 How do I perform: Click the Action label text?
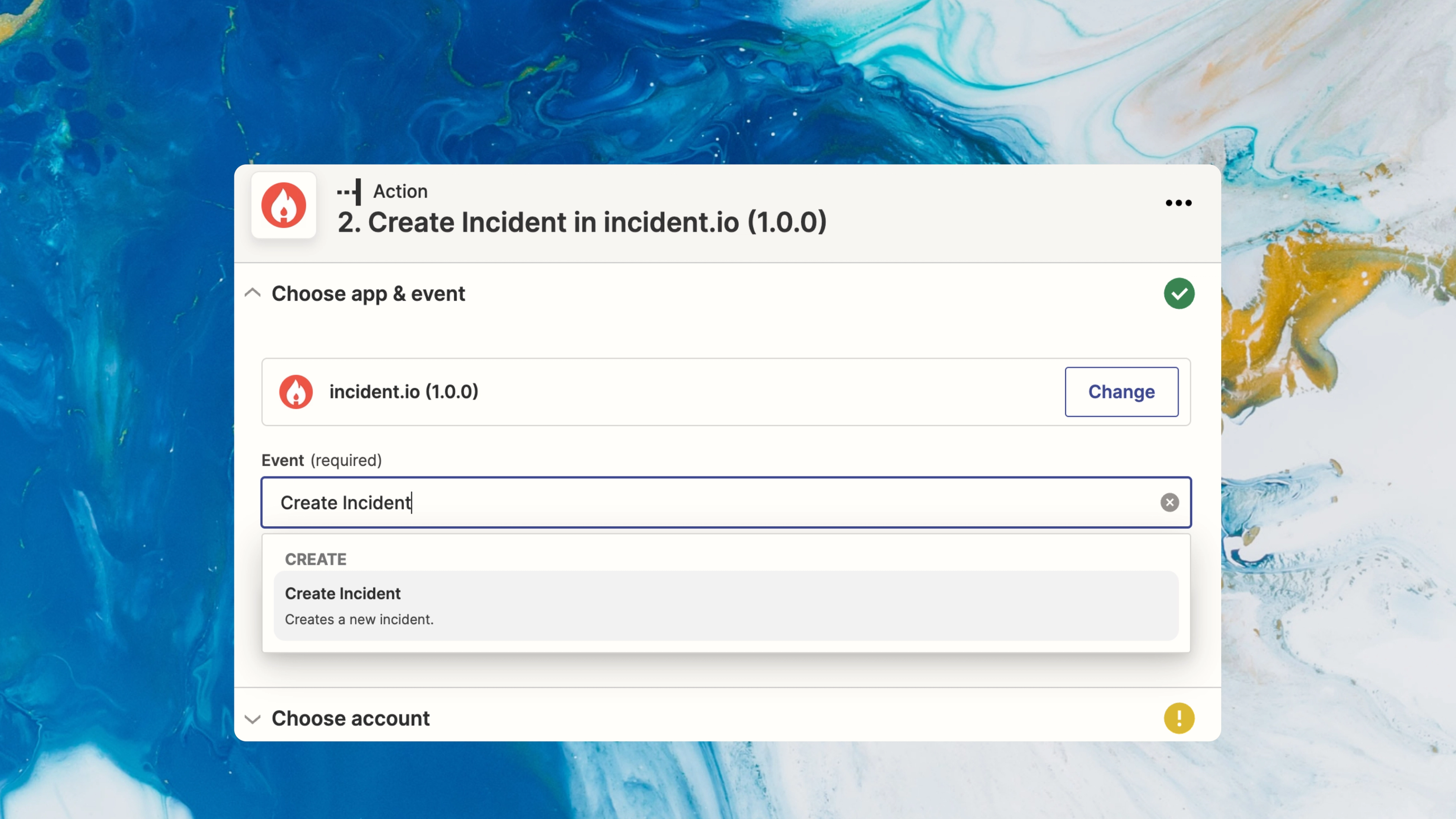point(400,191)
